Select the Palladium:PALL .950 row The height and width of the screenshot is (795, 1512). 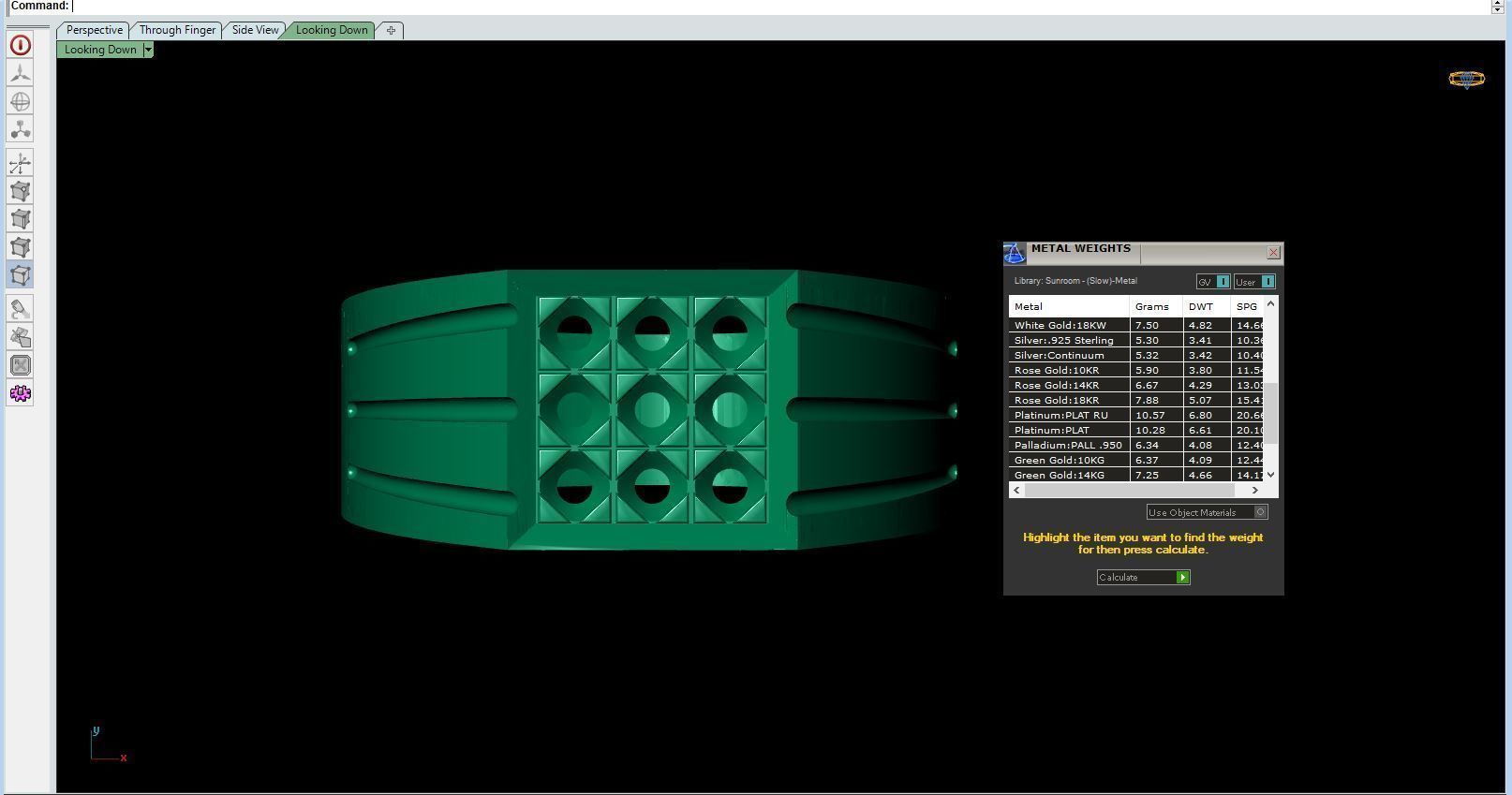click(1136, 445)
